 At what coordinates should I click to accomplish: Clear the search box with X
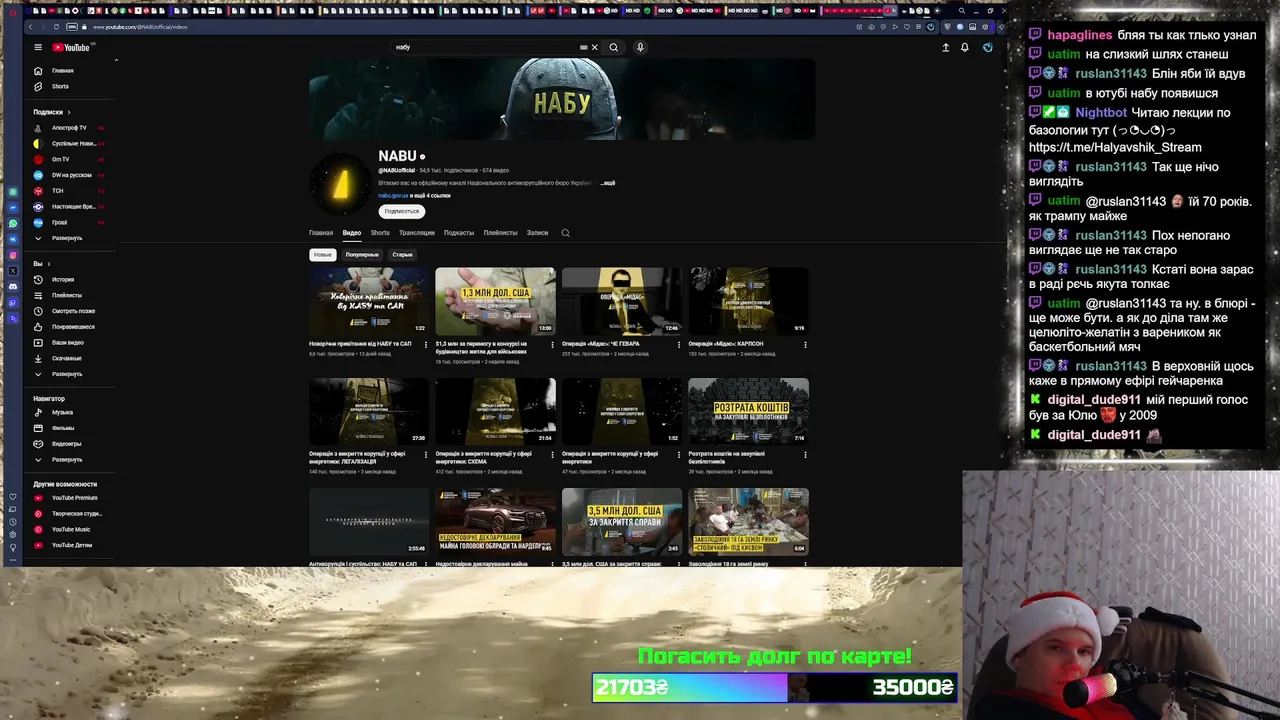pyautogui.click(x=594, y=47)
